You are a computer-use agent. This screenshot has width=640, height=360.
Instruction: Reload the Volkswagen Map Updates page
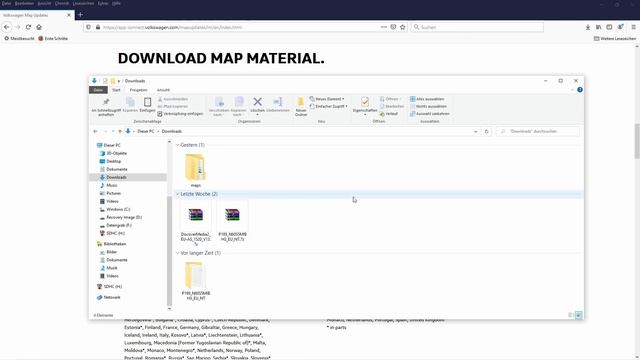point(28,27)
